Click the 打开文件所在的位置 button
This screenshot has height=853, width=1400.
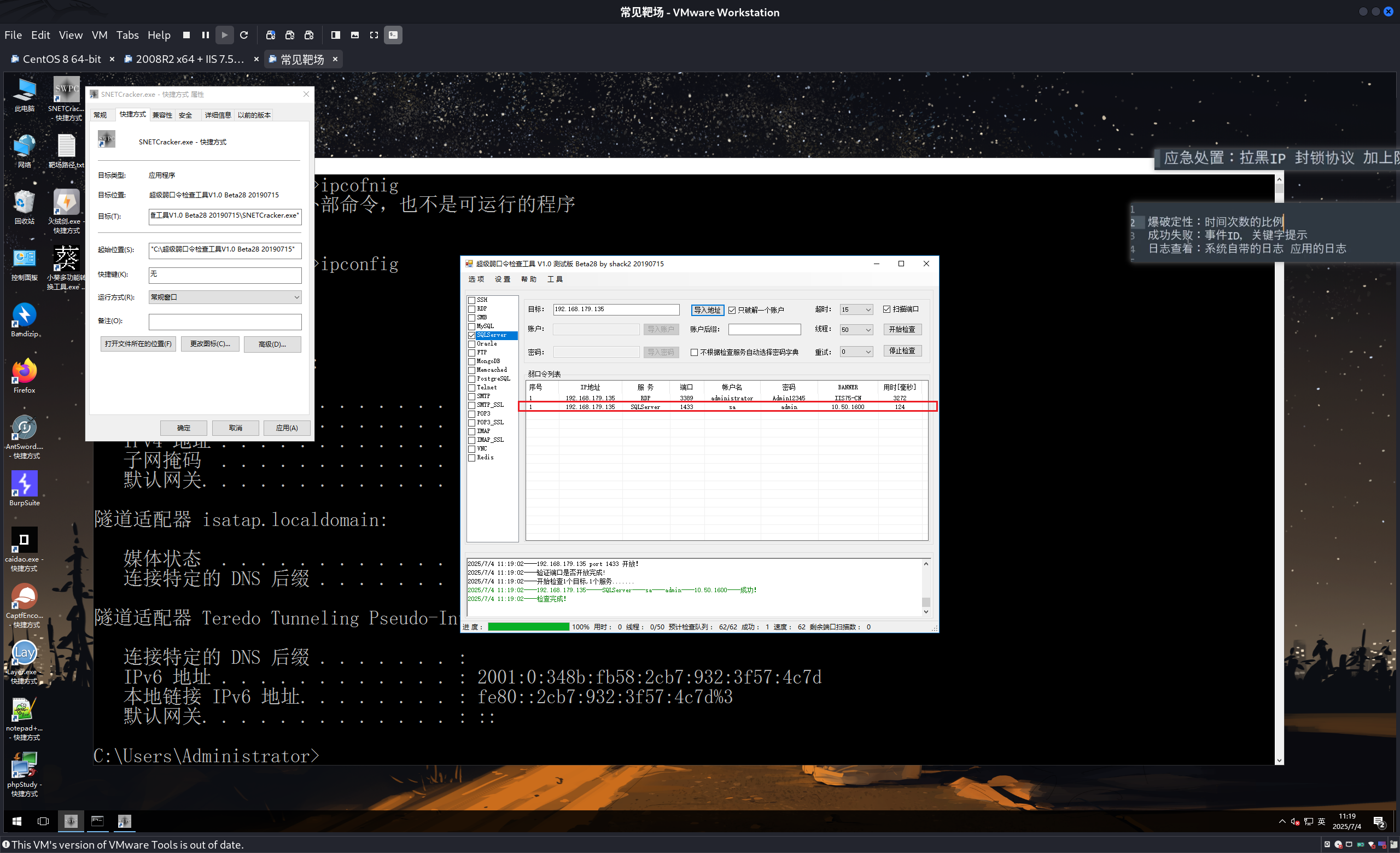coord(138,344)
